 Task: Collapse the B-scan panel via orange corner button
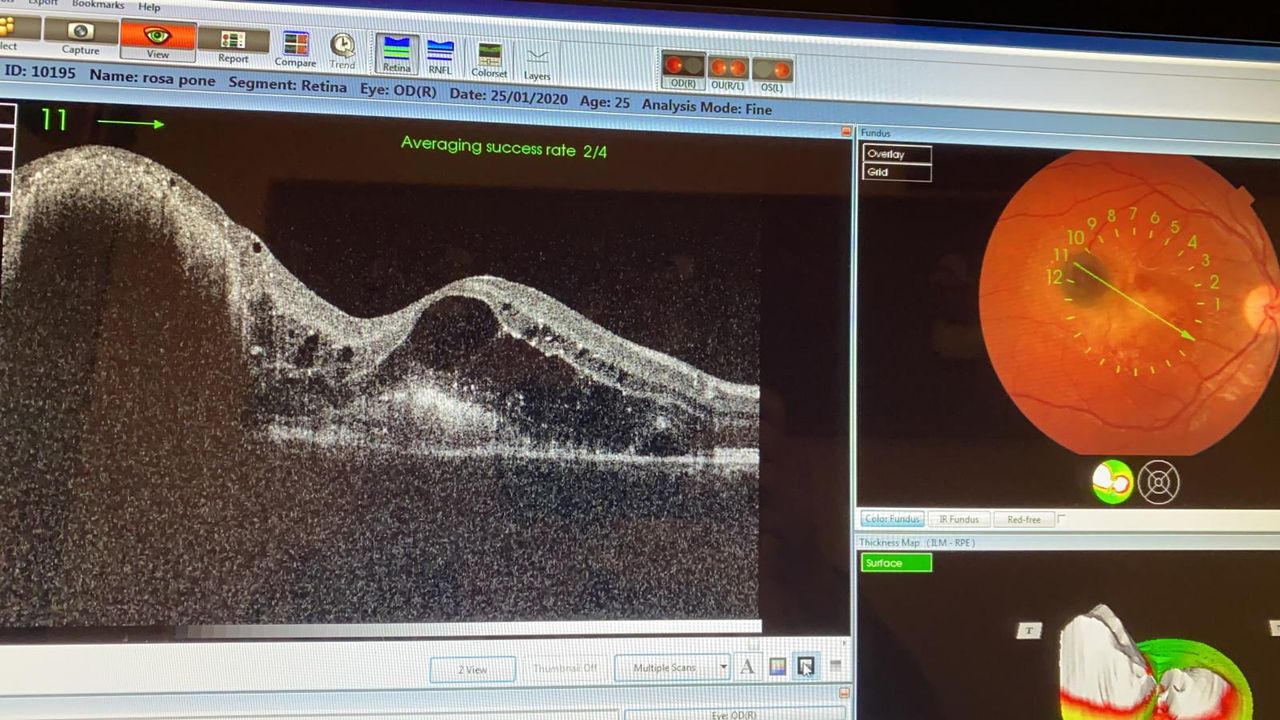(846, 132)
